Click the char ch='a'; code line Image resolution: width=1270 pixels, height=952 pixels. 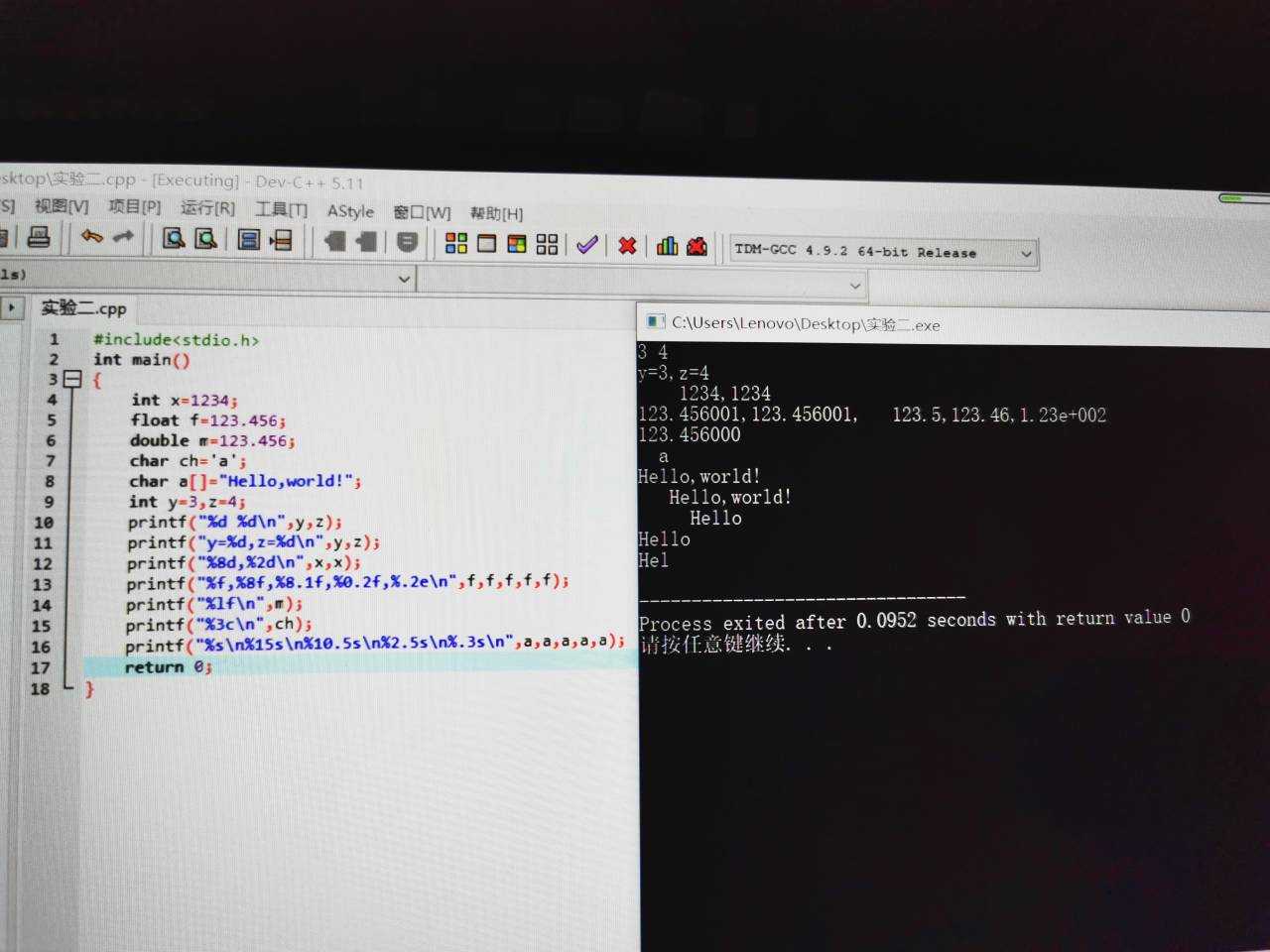(x=188, y=461)
